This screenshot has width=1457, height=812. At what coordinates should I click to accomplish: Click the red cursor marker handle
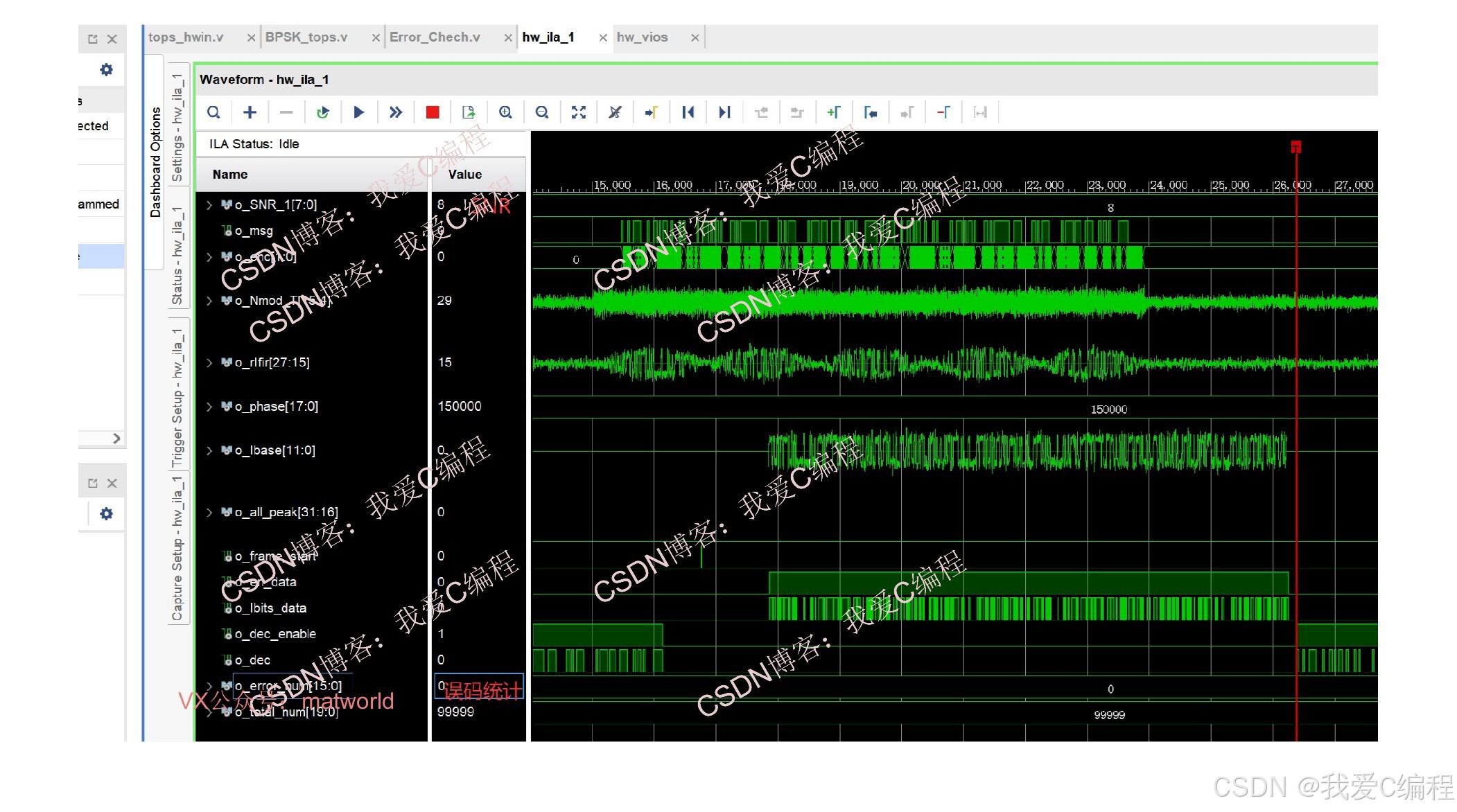click(x=1295, y=146)
